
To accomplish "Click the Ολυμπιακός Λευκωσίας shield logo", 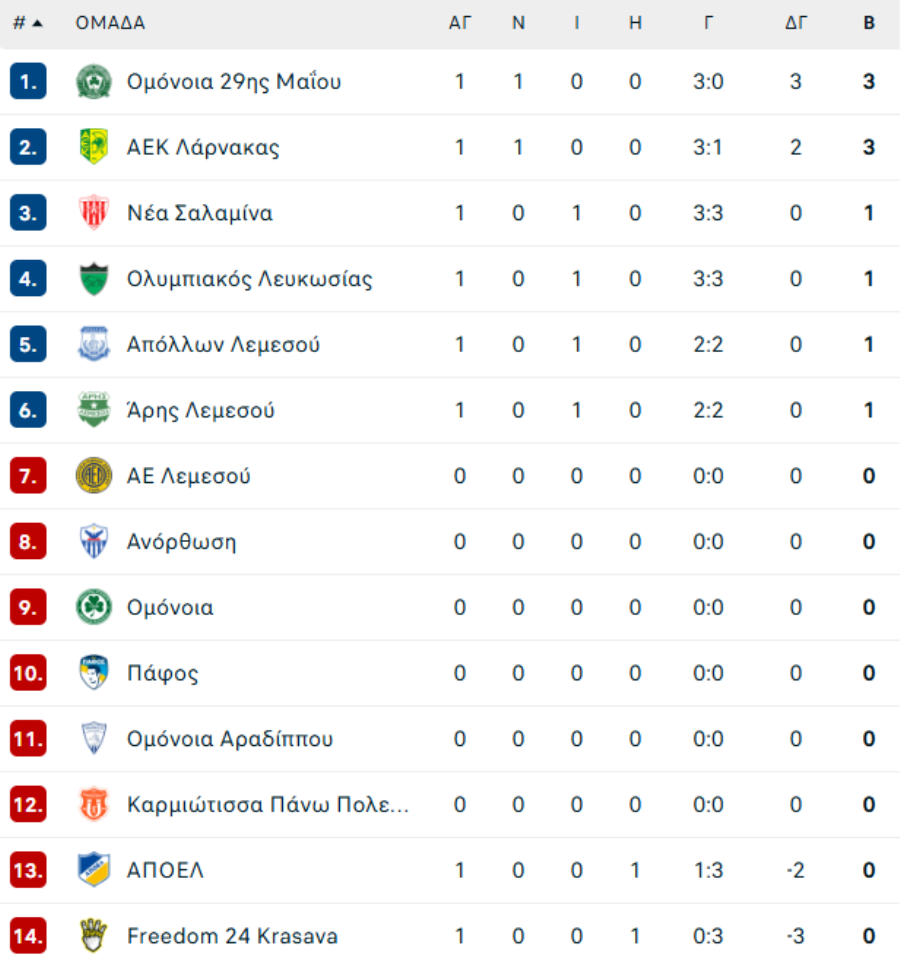I will [94, 279].
